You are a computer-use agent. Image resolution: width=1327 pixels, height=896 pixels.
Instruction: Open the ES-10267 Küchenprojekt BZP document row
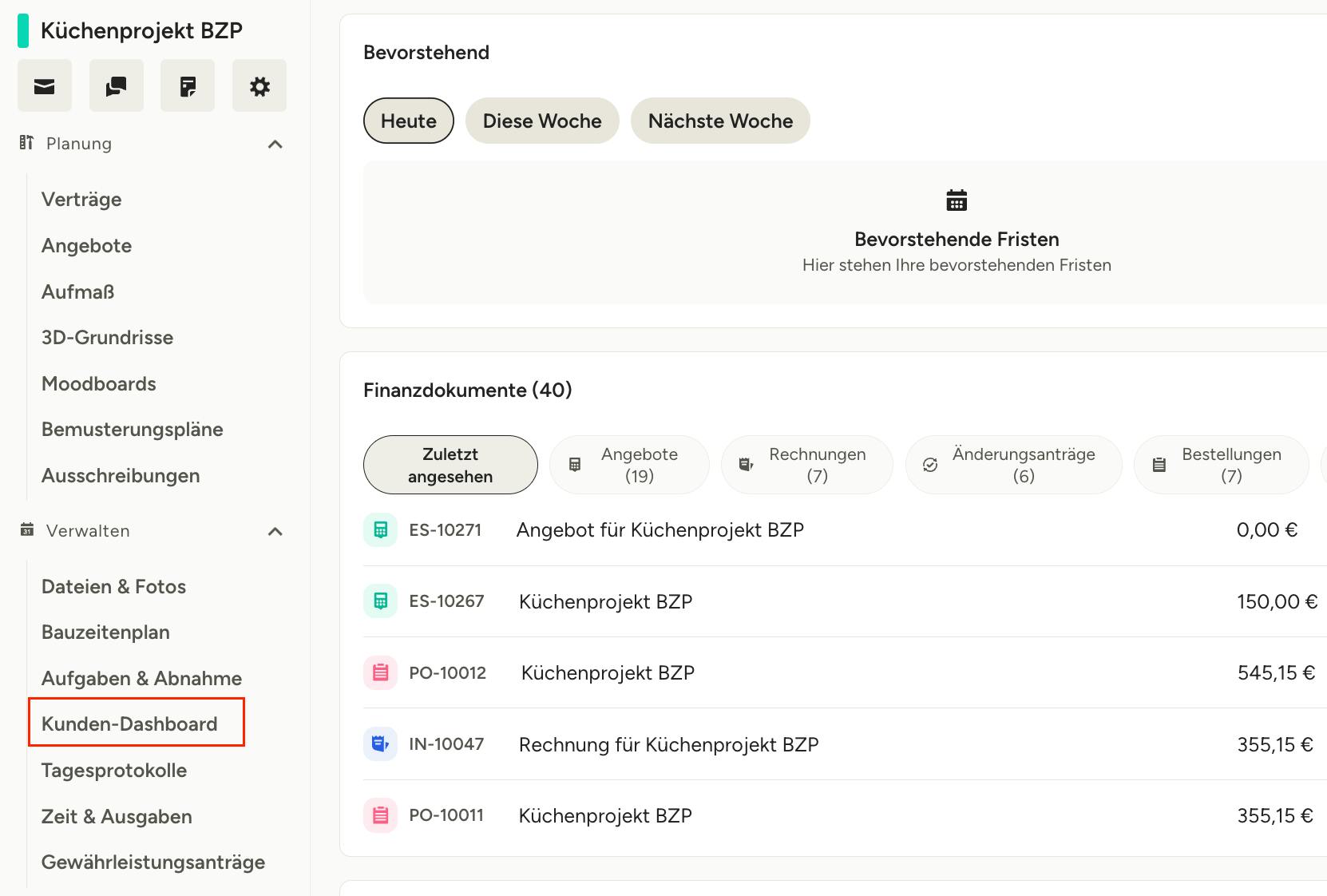(x=605, y=602)
